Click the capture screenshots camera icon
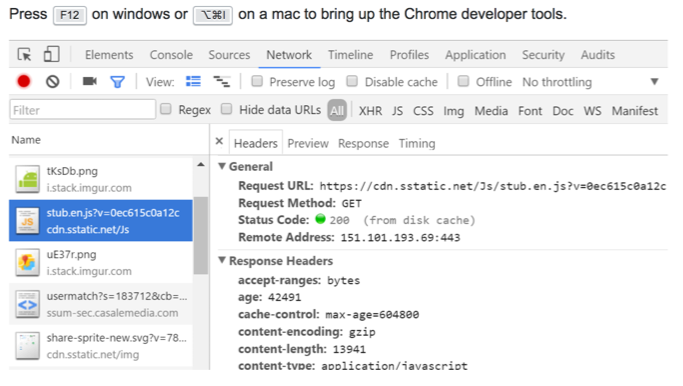This screenshot has width=683, height=386. coord(90,81)
